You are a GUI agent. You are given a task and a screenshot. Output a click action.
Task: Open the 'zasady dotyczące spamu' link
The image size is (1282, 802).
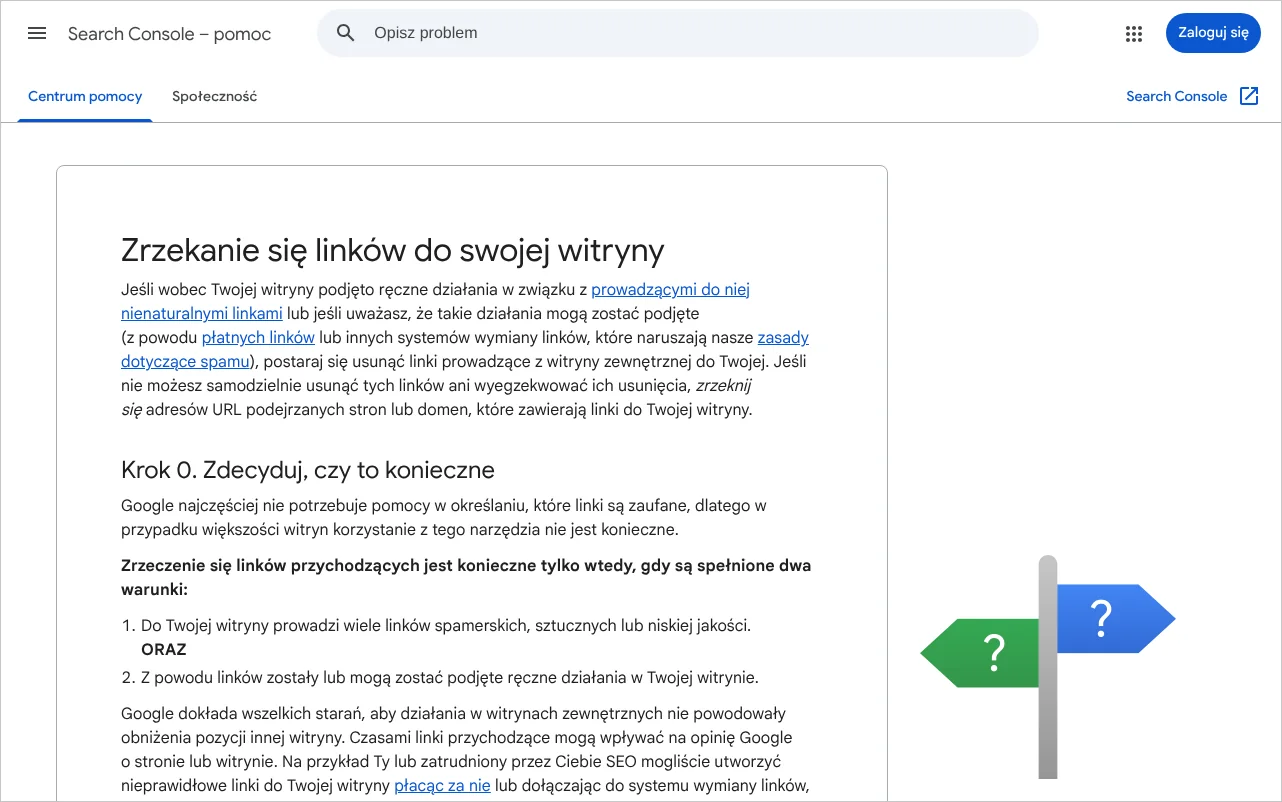coord(783,338)
